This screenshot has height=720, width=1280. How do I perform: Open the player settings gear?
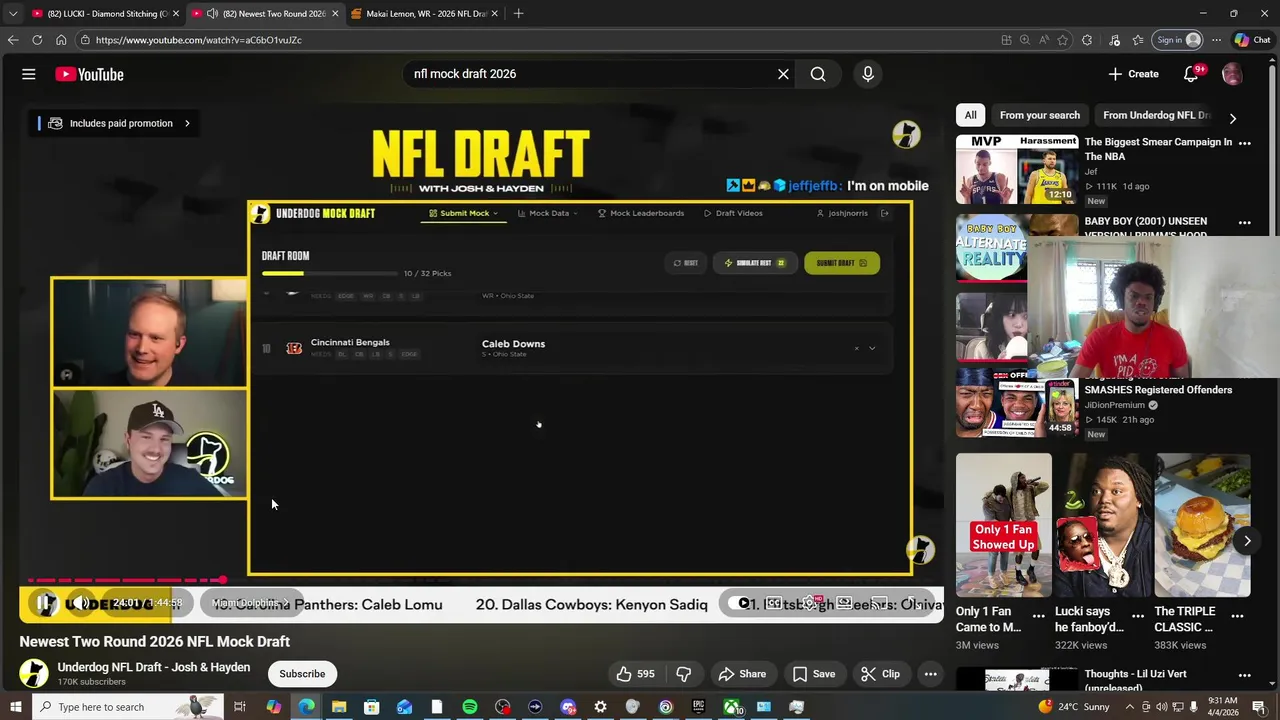810,603
